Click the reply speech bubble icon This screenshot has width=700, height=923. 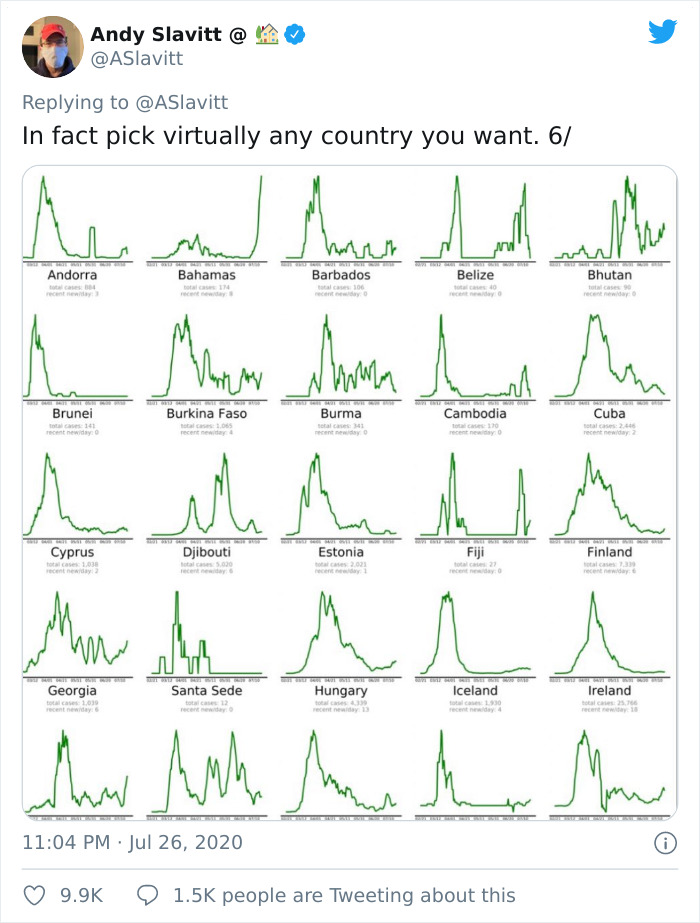[147, 895]
